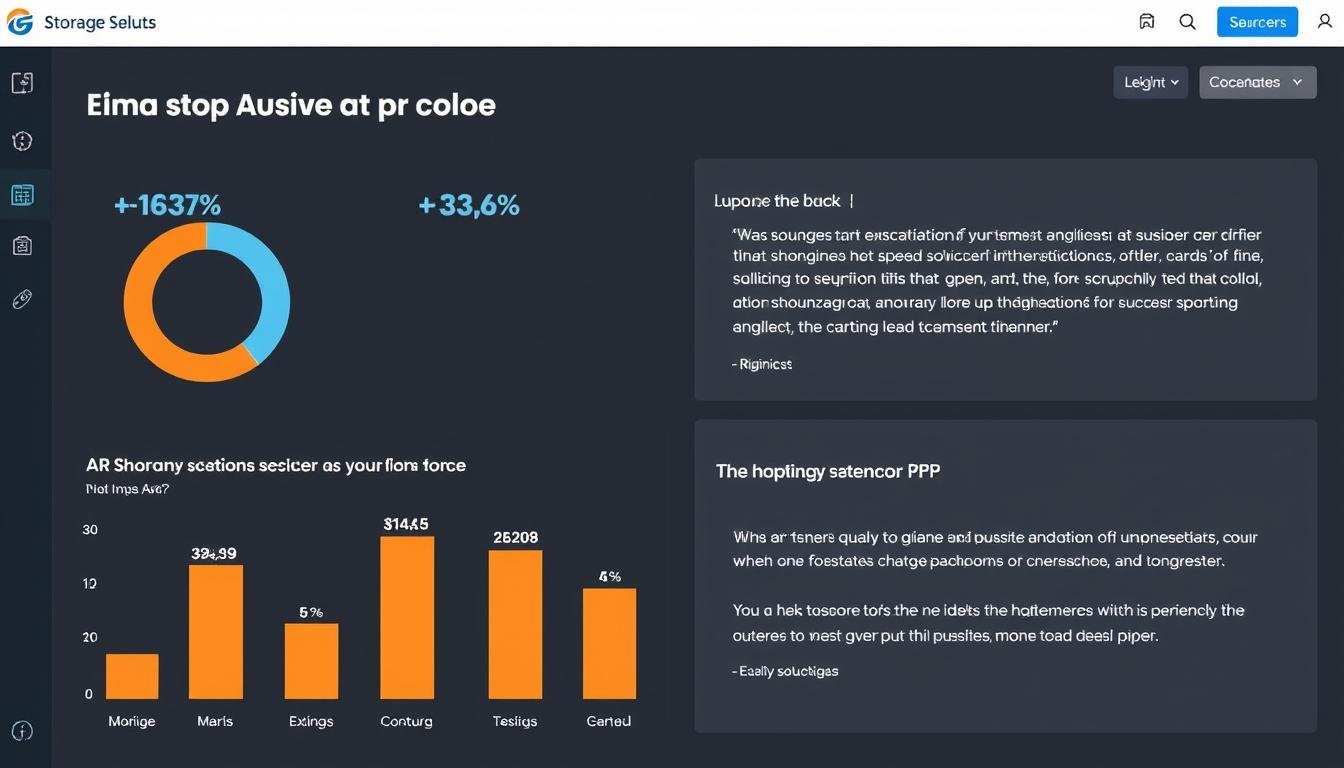Select the highlighted table icon in sidebar
1344x768 pixels.
click(22, 195)
